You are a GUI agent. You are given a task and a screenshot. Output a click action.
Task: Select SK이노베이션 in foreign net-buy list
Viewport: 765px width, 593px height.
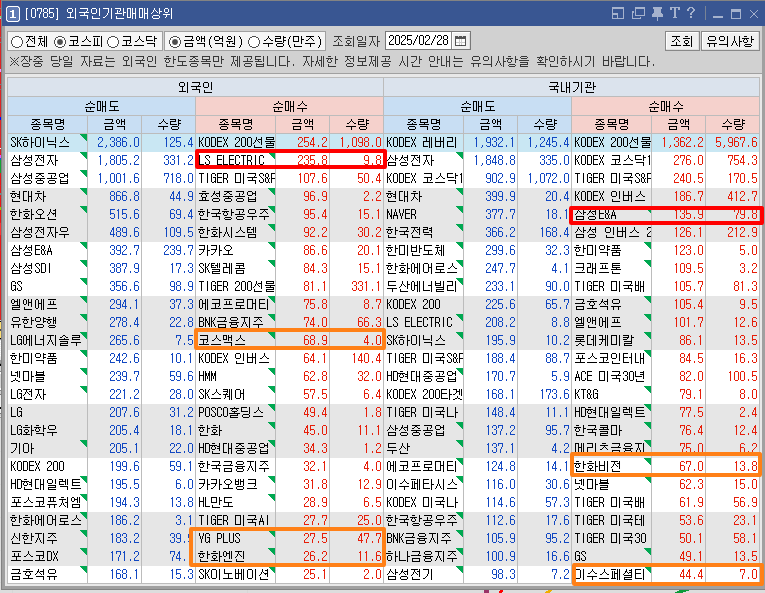pos(233,574)
